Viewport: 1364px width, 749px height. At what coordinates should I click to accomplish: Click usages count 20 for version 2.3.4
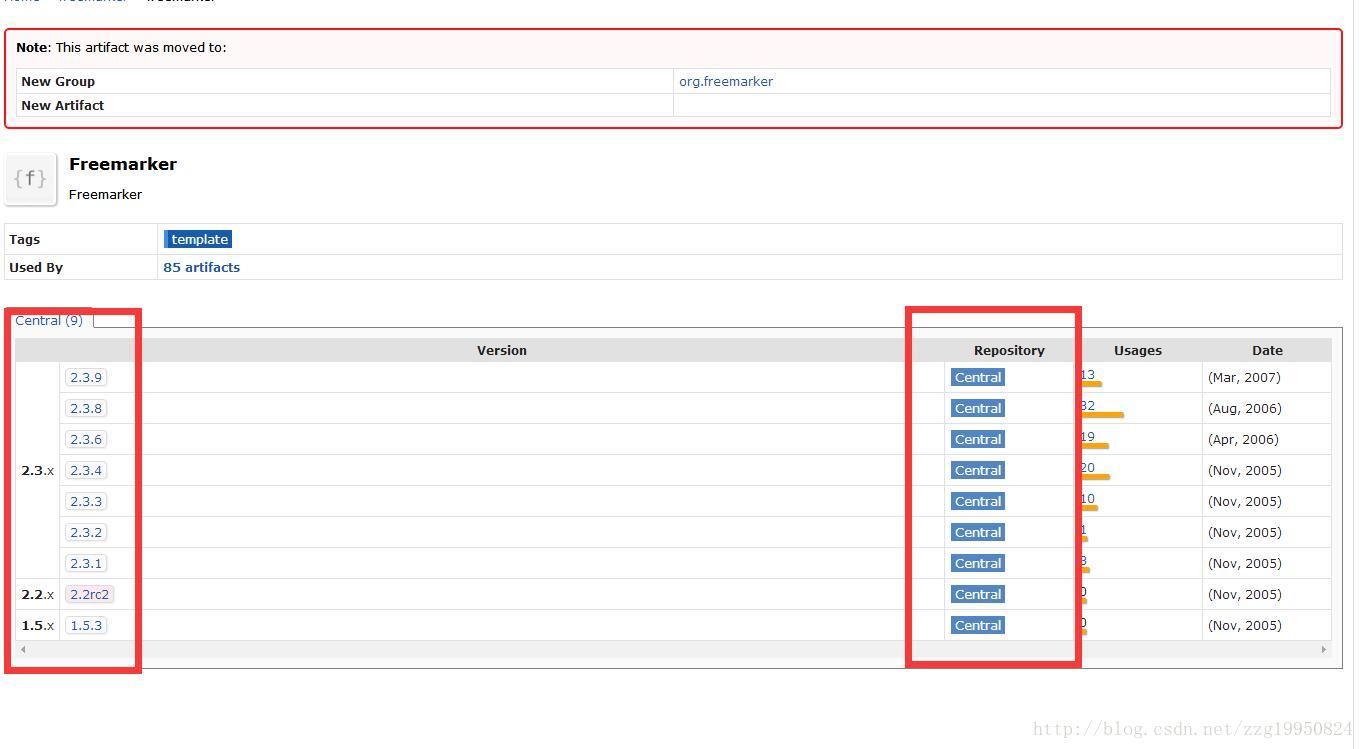click(x=1088, y=468)
